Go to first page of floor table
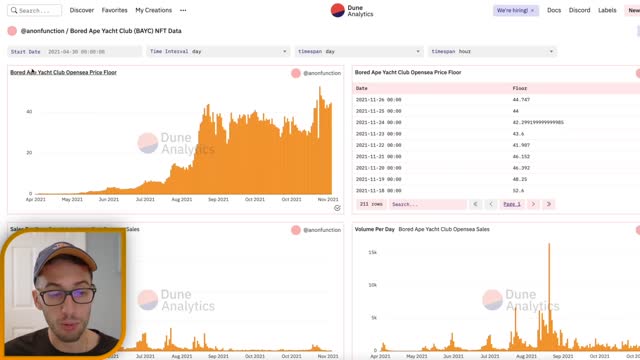Viewport: 640px width, 360px height. click(475, 204)
